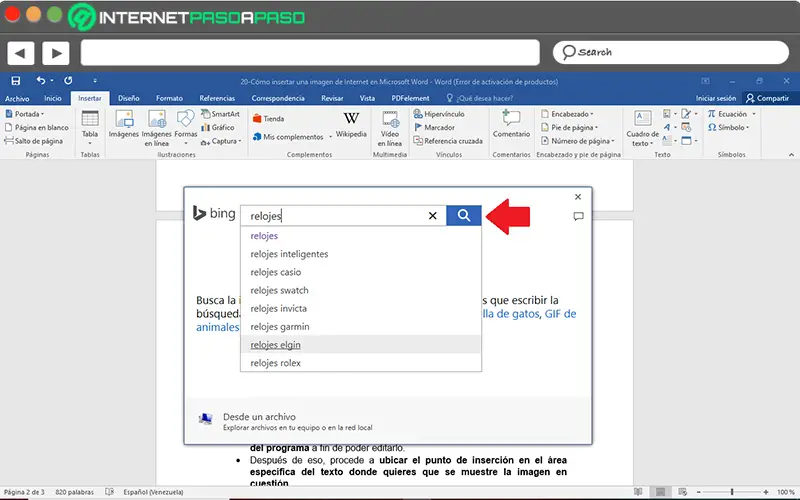Click the feedback speech bubble icon in dialog
This screenshot has height=500, width=800.
578,216
